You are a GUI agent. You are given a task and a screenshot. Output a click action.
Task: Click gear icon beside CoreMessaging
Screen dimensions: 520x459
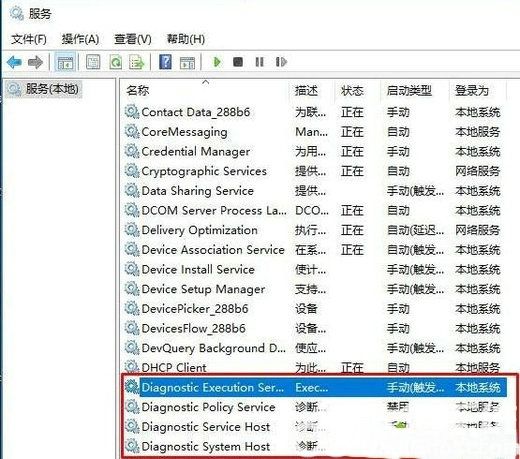[x=132, y=132]
